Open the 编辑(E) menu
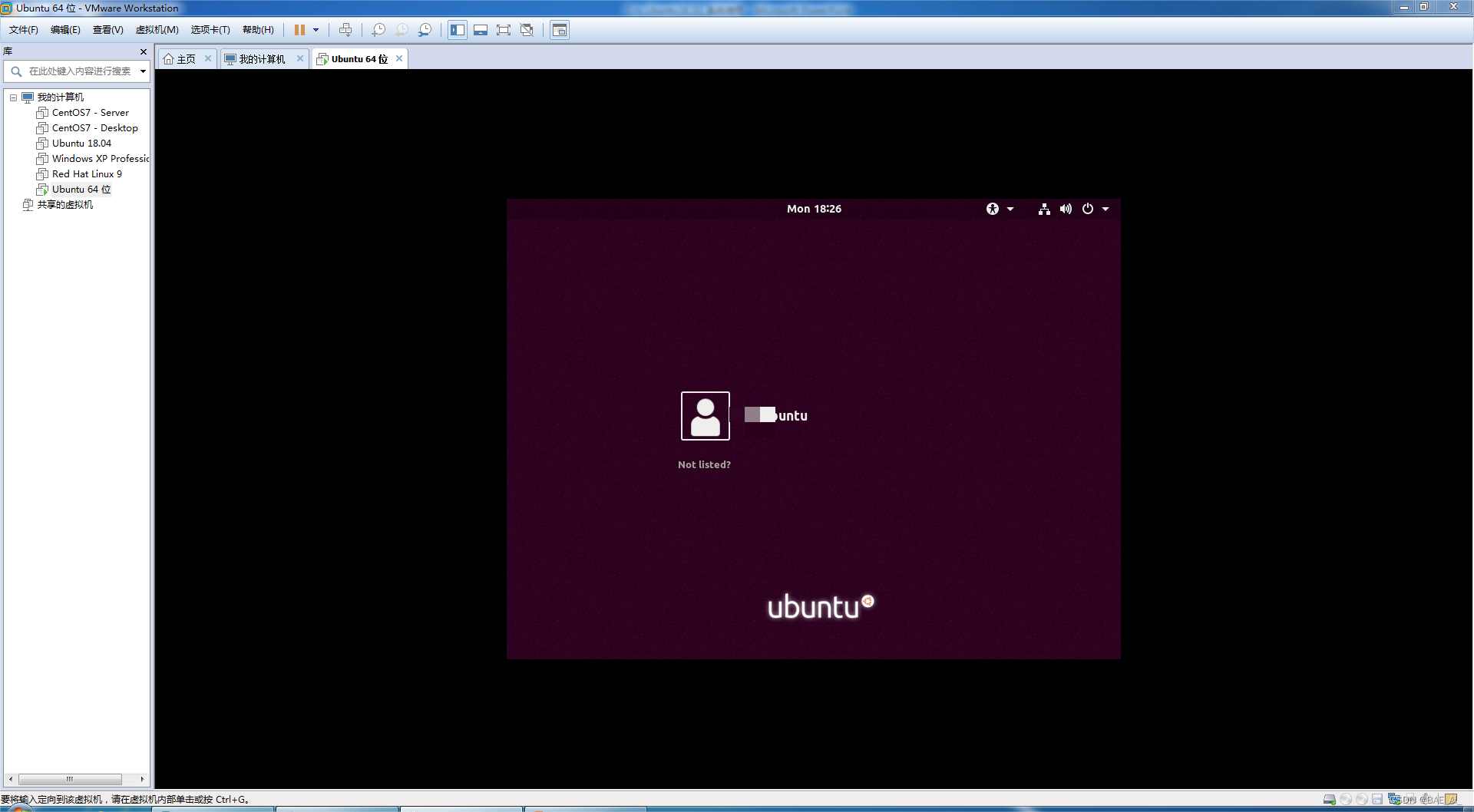Viewport: 1474px width, 812px height. pyautogui.click(x=65, y=30)
